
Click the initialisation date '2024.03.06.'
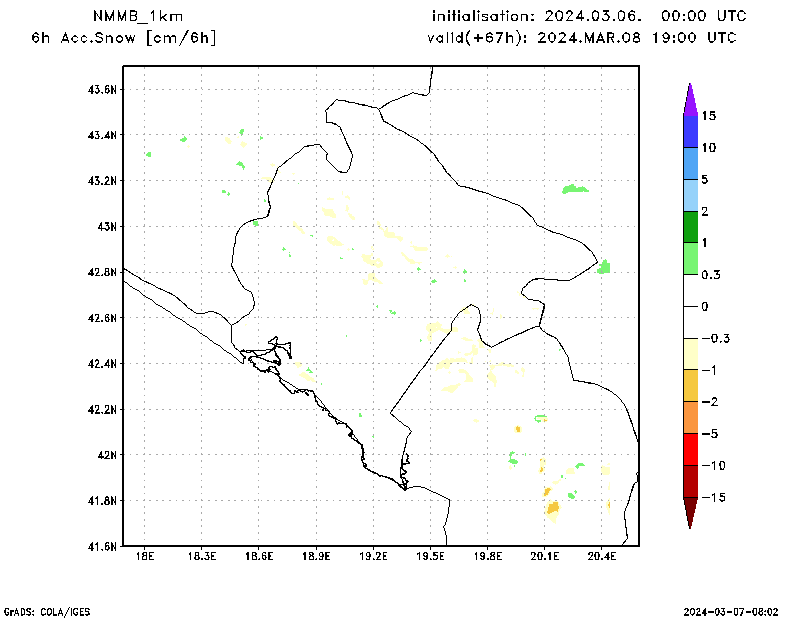(x=593, y=16)
